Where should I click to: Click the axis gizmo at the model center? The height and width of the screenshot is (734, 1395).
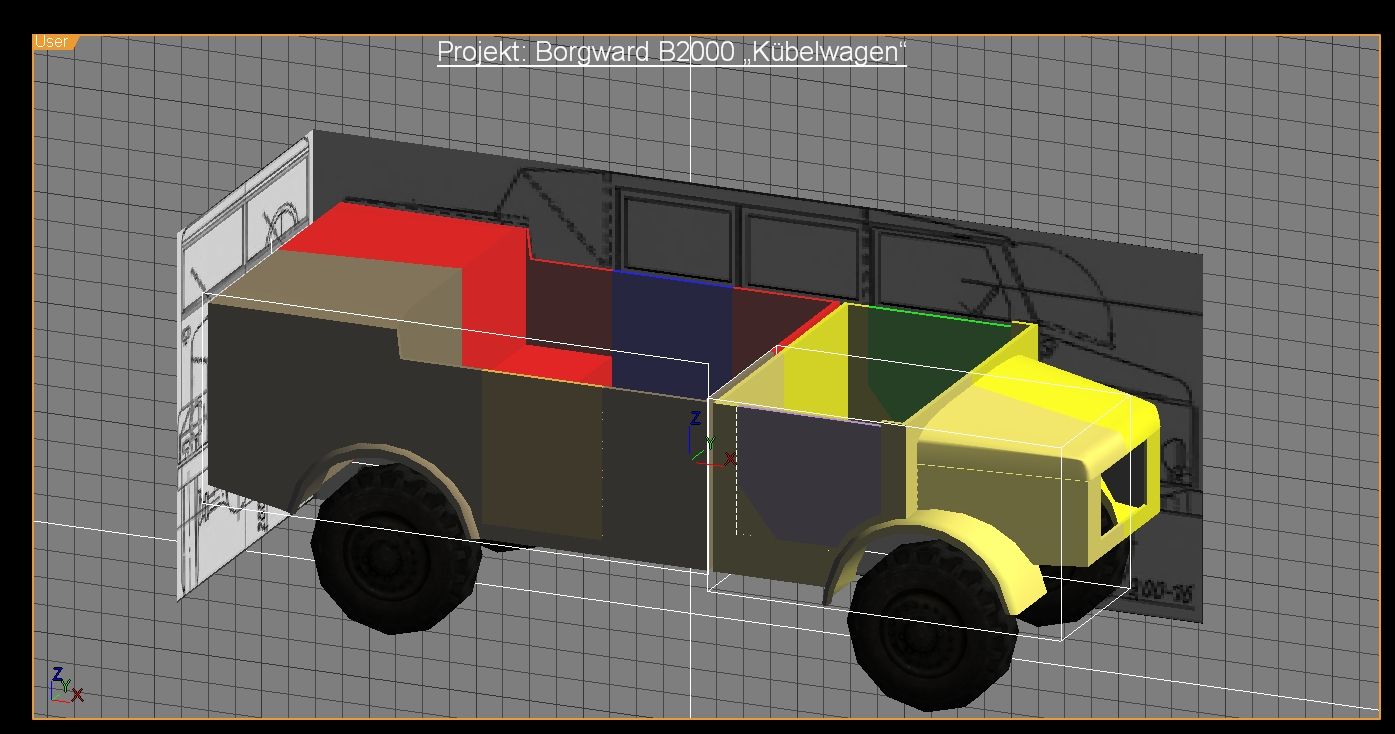(710, 440)
